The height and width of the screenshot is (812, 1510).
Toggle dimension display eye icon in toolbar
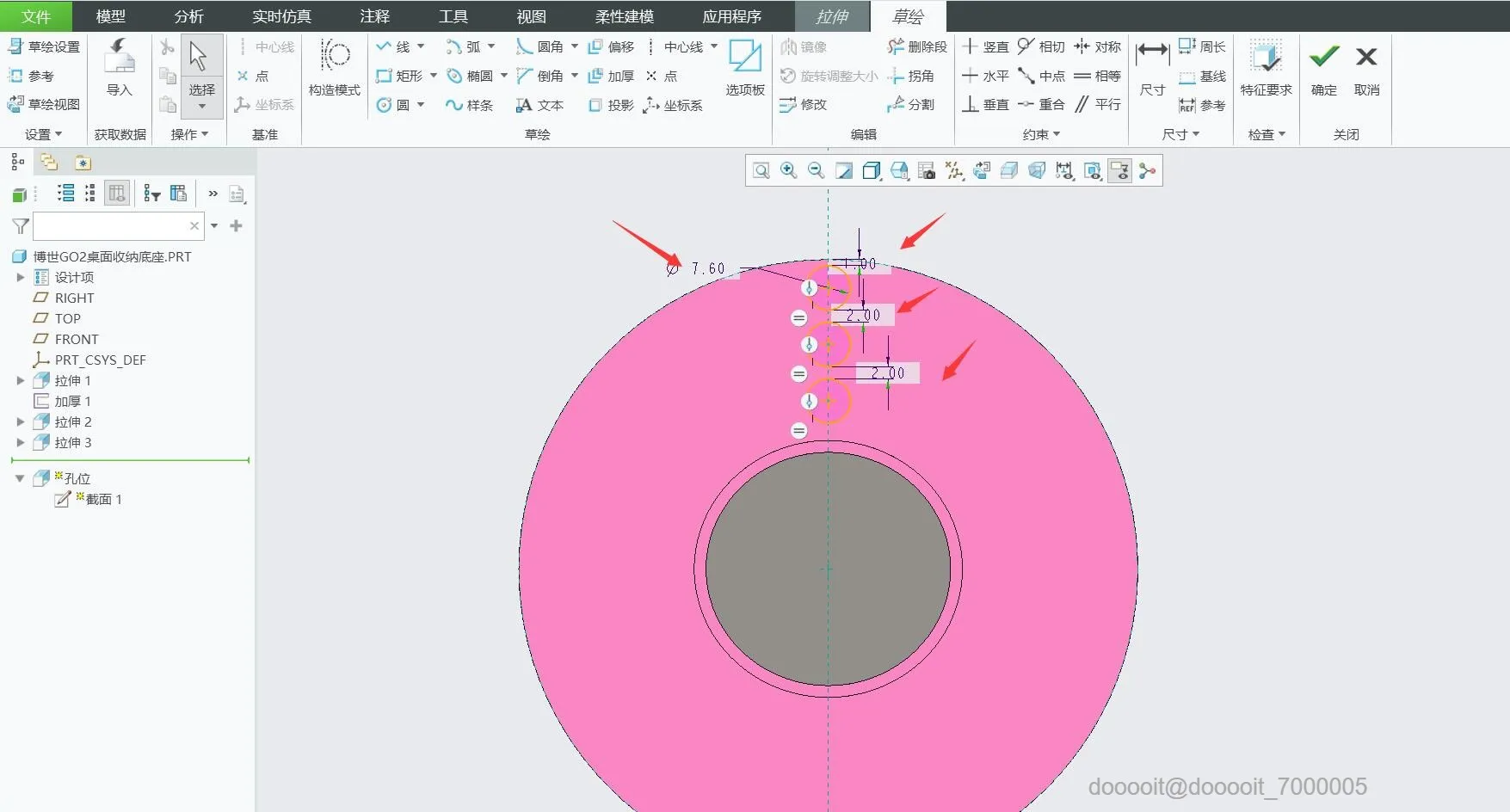point(1064,171)
